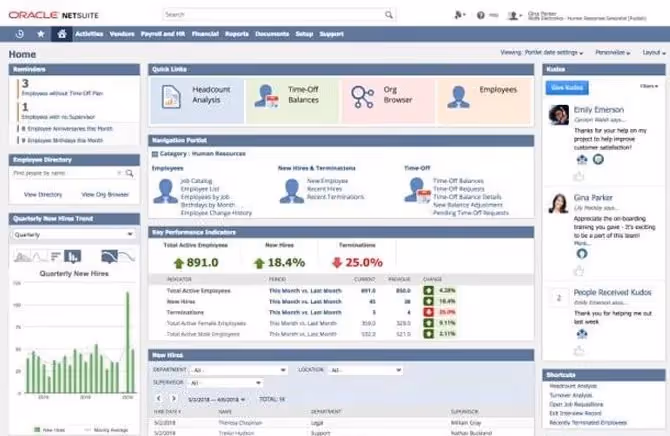Screen dimensions: 670x436
Task: Open the create new icon in header
Action: click(x=458, y=15)
